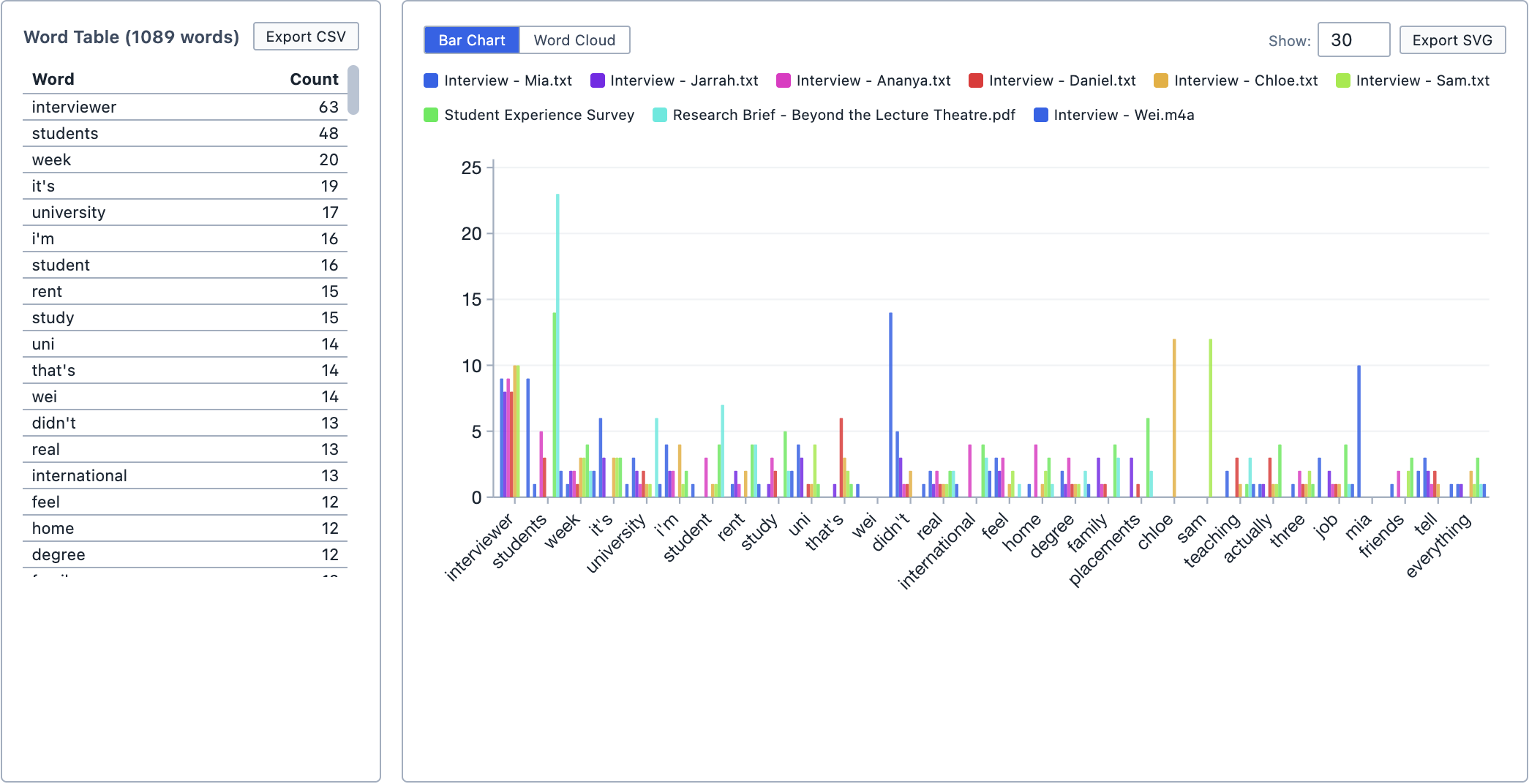
Task: Toggle the Interview - Daniel.txt legend swatch
Action: 976,80
